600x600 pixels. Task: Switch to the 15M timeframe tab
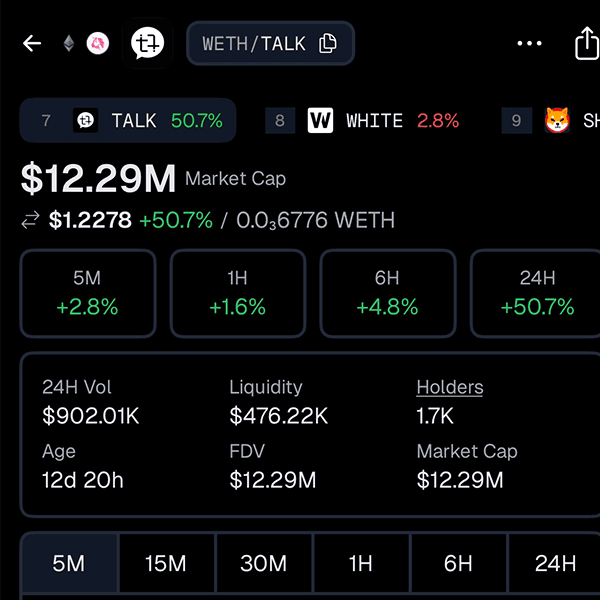click(x=167, y=563)
